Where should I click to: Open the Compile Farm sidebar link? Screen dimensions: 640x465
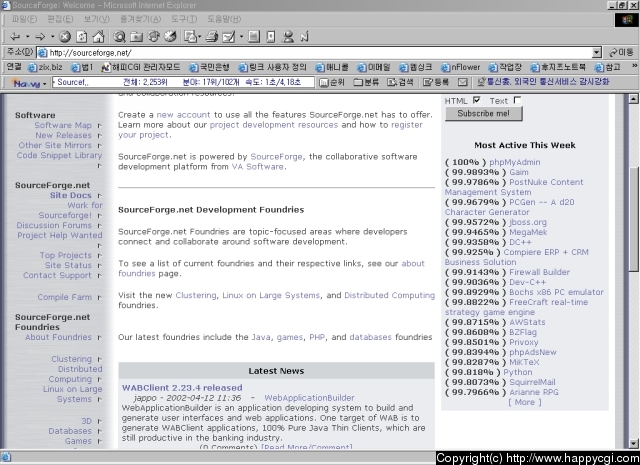64,297
